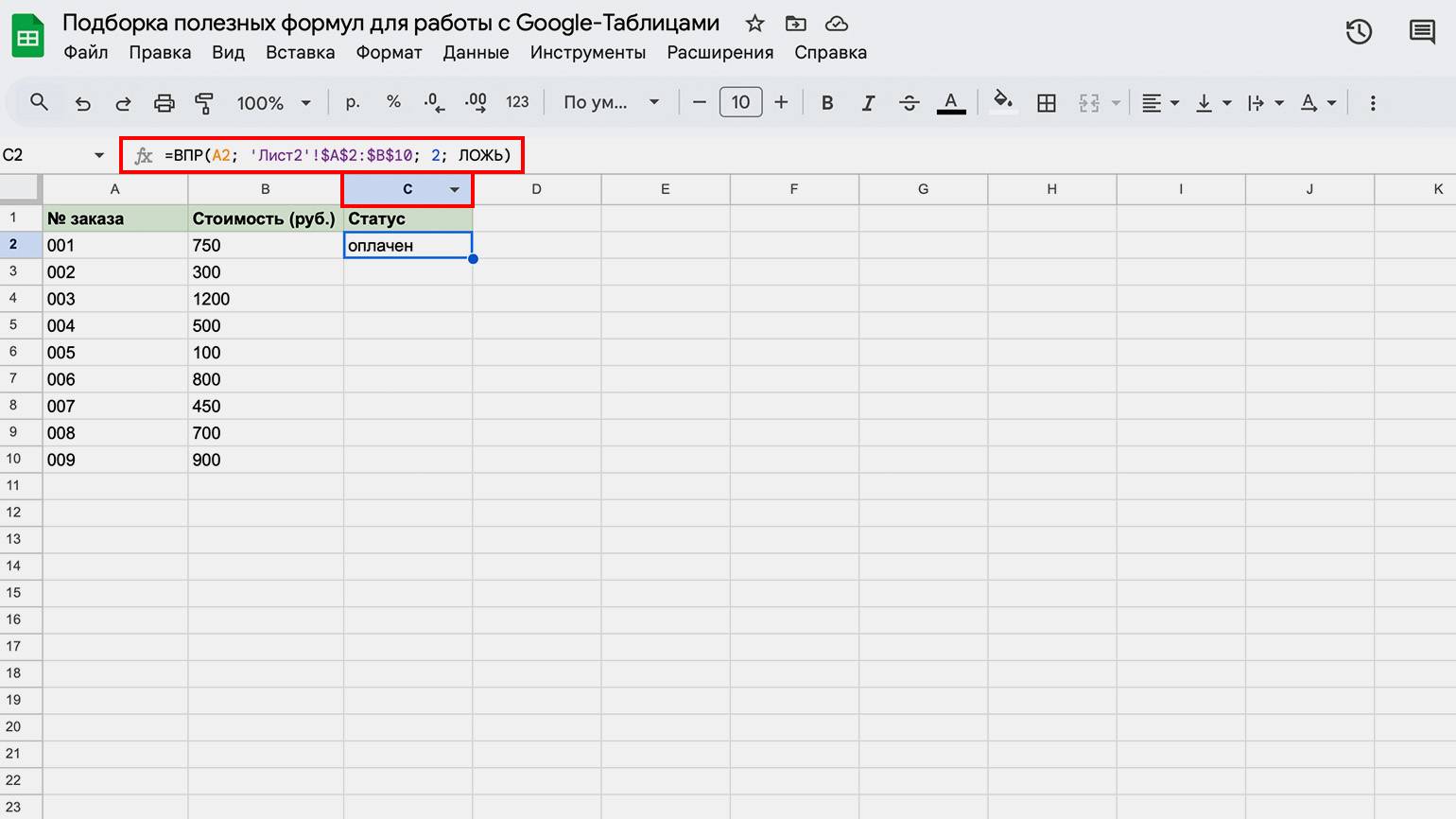Open the fill color picker
This screenshot has height=819, width=1456.
pyautogui.click(x=1003, y=102)
